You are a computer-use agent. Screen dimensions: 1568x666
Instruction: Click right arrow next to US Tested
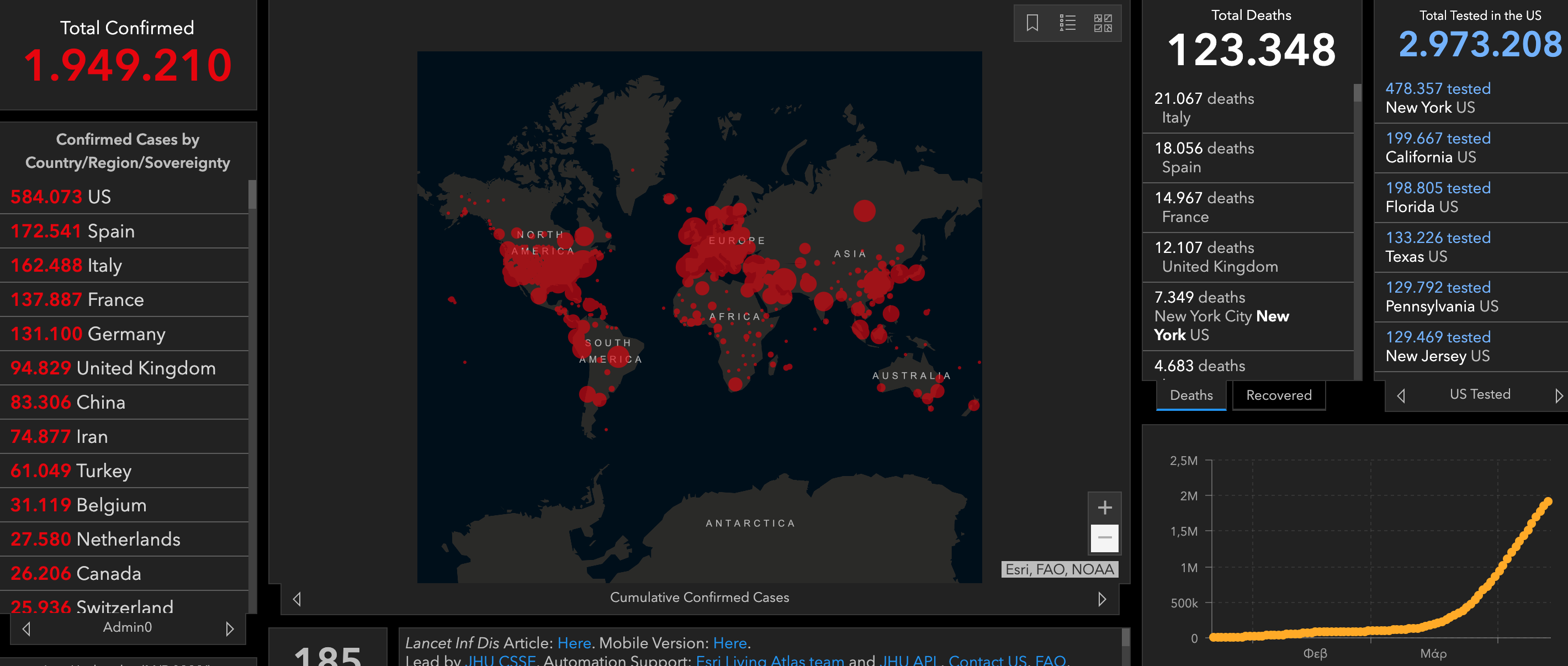tap(1559, 396)
